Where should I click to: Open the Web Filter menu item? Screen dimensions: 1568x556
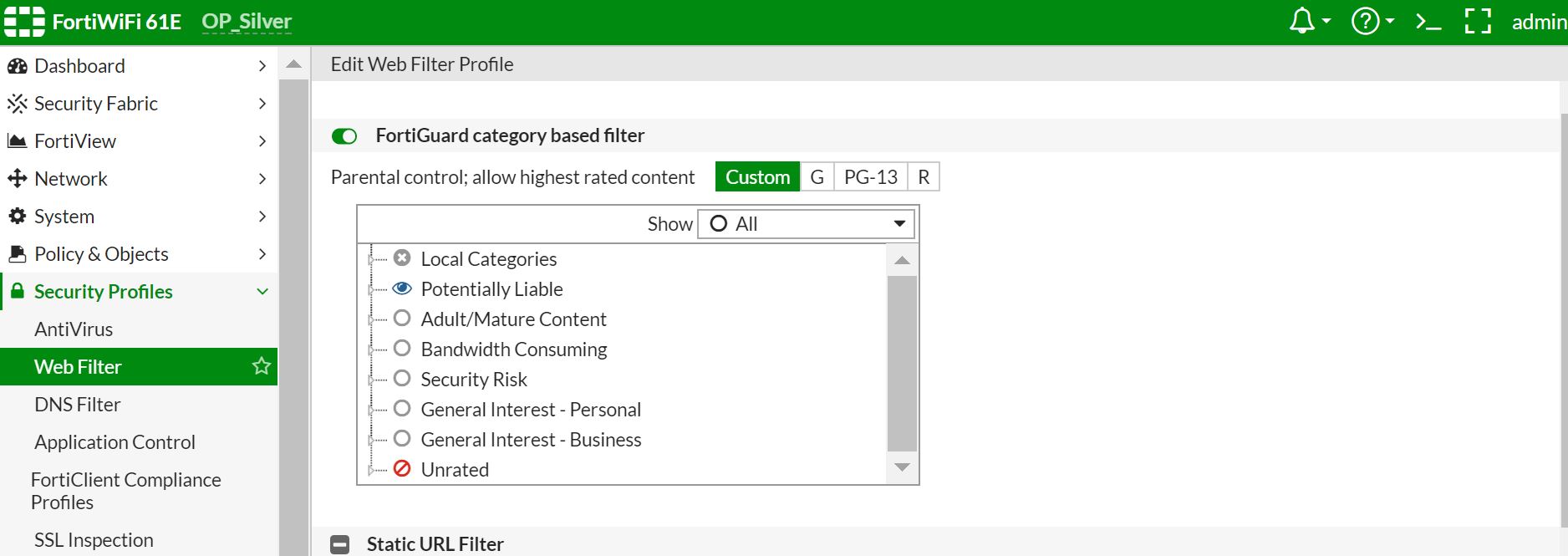(139, 366)
